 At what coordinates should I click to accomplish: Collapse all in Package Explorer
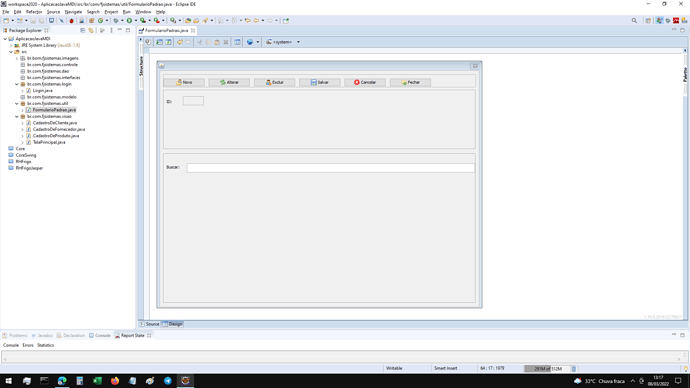click(82, 30)
